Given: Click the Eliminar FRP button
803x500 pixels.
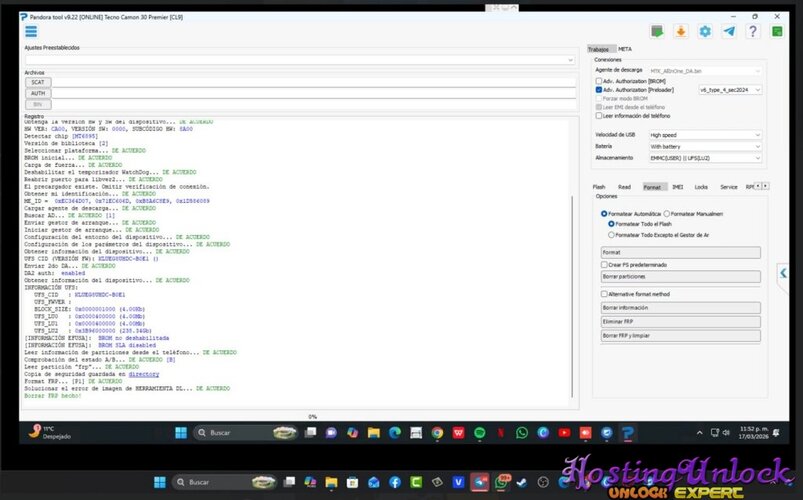Looking at the screenshot, I should click(680, 321).
